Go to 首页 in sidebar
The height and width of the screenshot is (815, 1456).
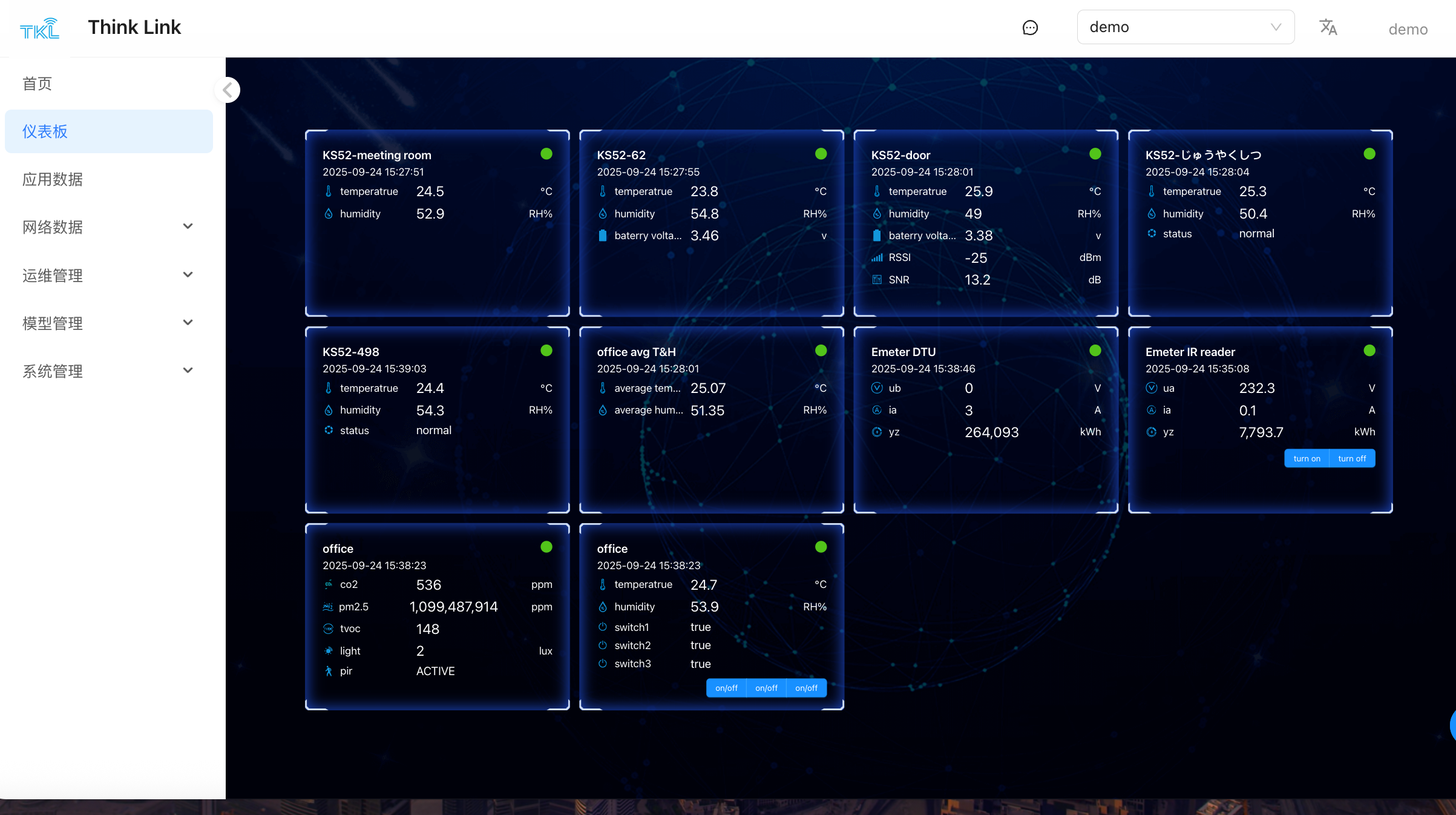click(x=38, y=84)
